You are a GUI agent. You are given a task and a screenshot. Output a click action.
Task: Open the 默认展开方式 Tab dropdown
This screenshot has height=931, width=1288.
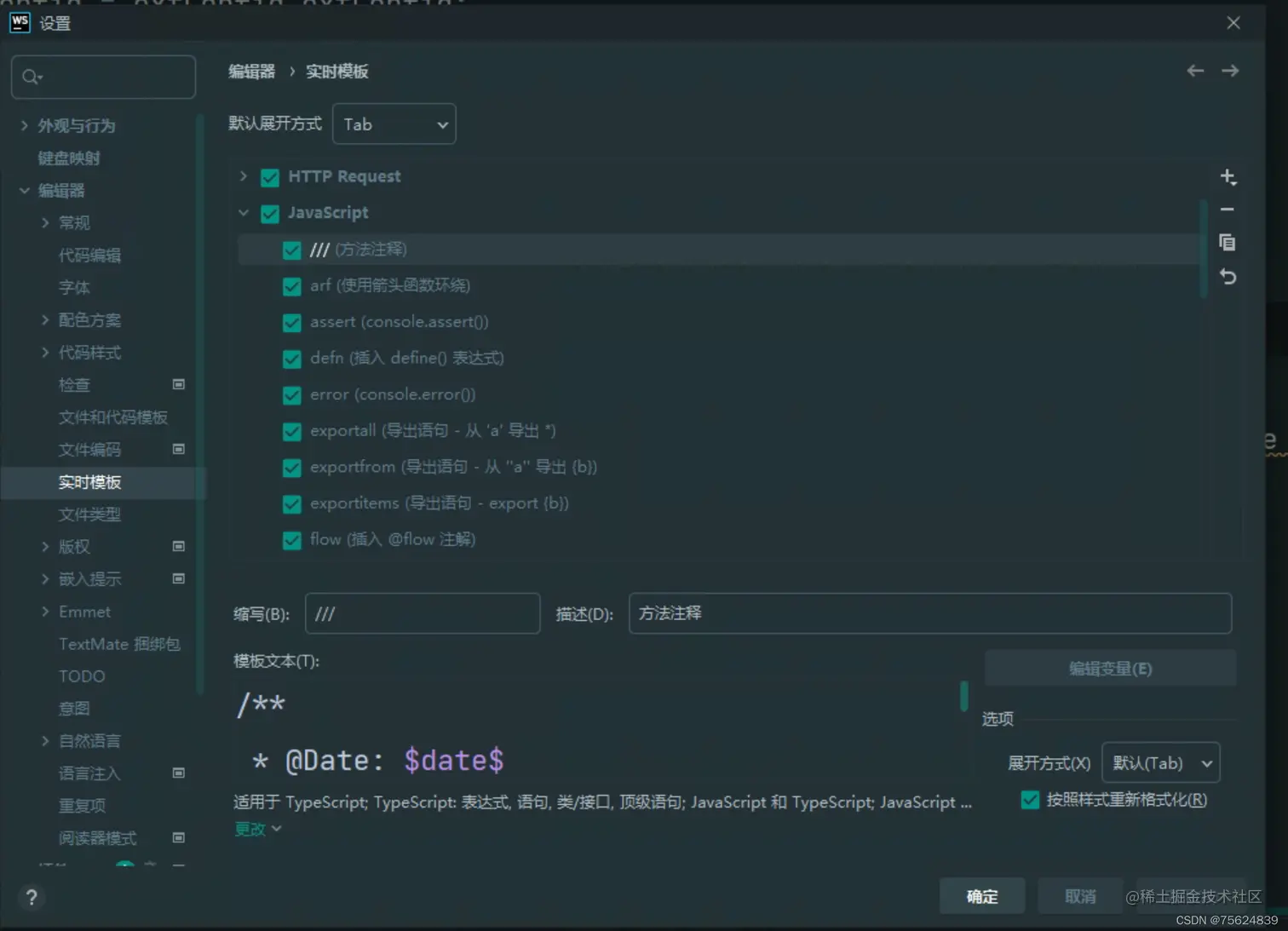pyautogui.click(x=394, y=124)
